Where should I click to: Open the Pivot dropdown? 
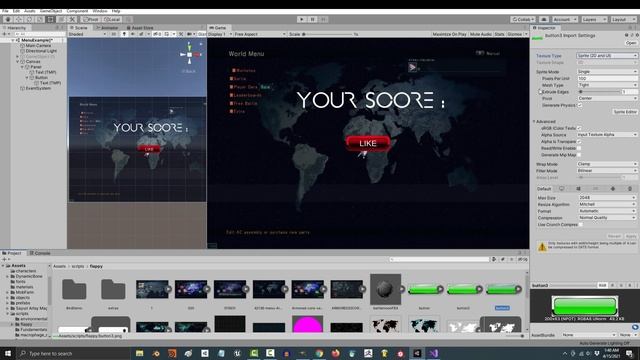tap(607, 98)
